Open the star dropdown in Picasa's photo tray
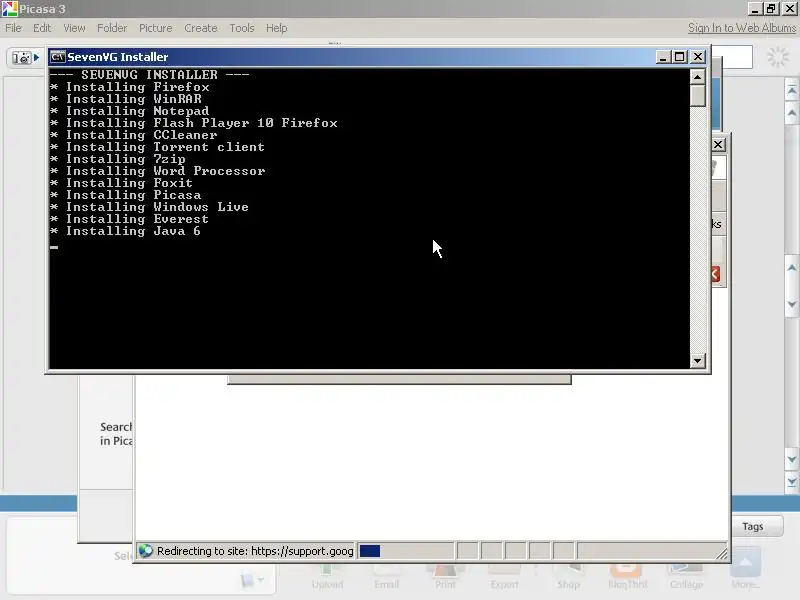Image resolution: width=800 pixels, height=600 pixels. 252,580
